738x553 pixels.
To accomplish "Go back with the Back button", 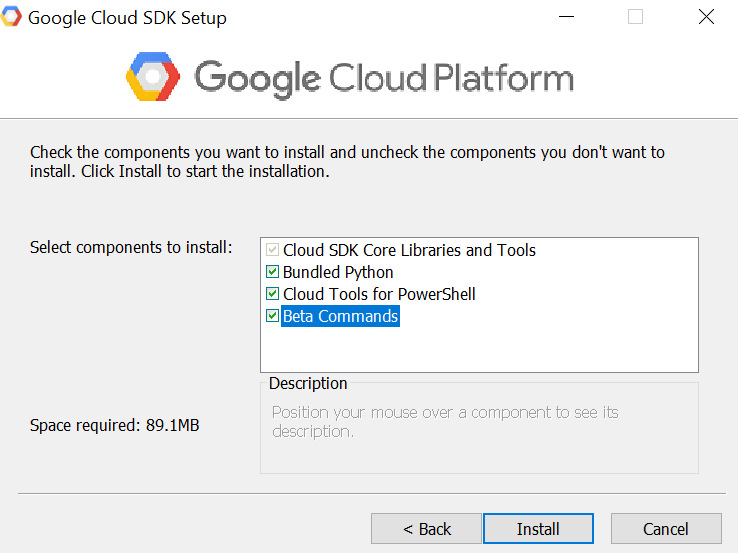I will [426, 529].
